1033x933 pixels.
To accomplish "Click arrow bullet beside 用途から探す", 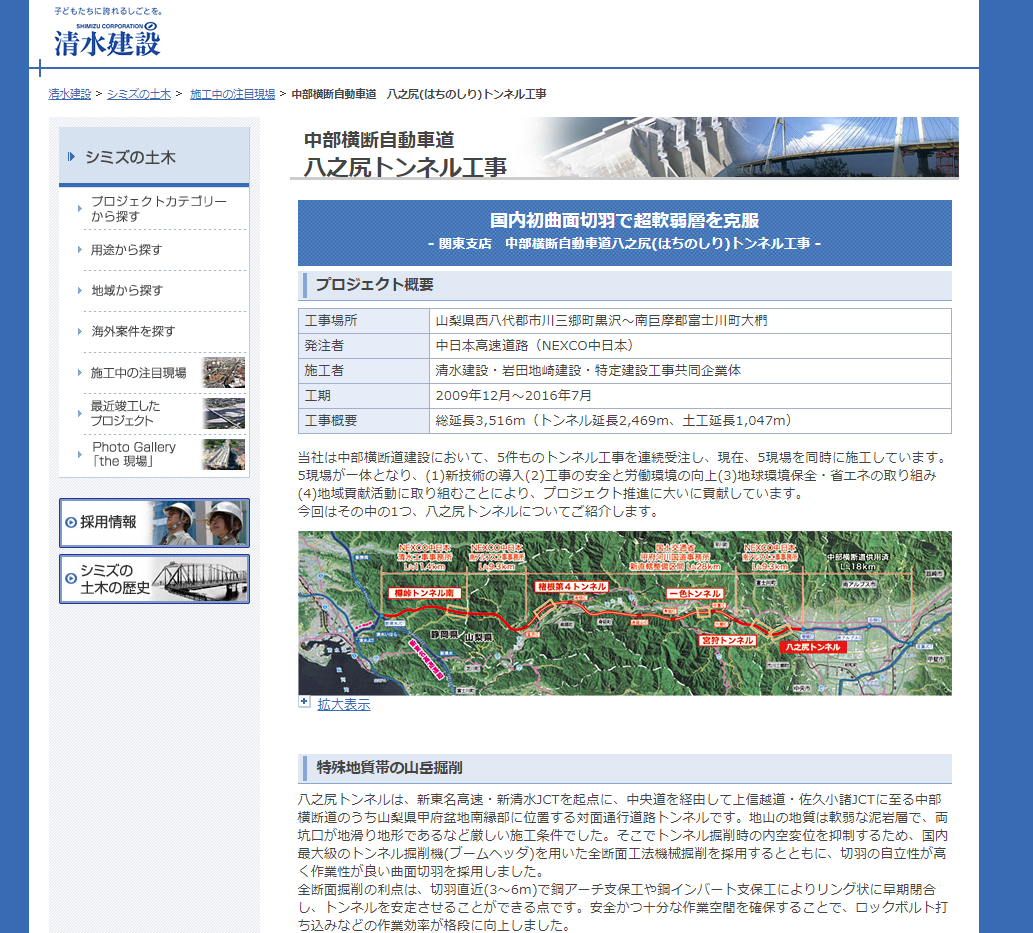I will tap(80, 250).
